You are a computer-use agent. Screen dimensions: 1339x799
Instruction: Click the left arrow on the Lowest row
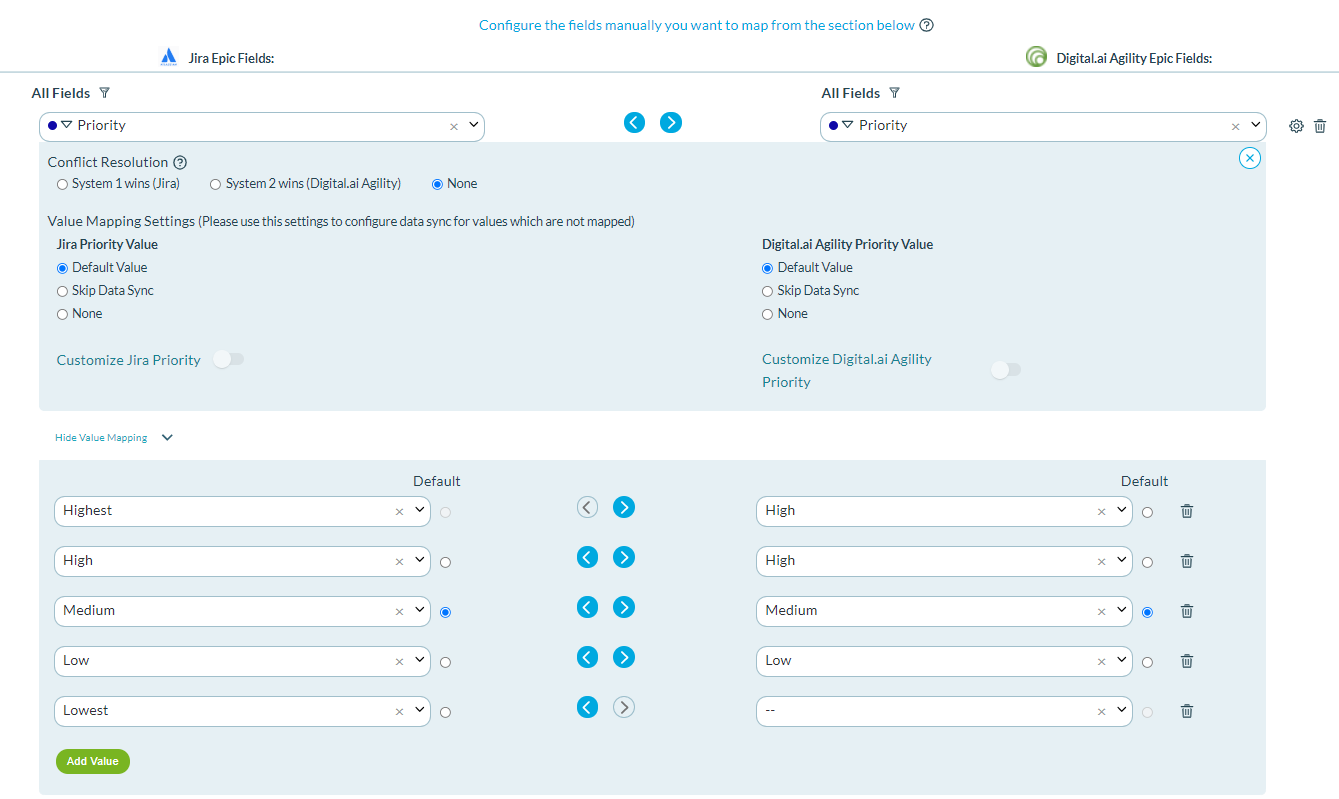tap(587, 707)
